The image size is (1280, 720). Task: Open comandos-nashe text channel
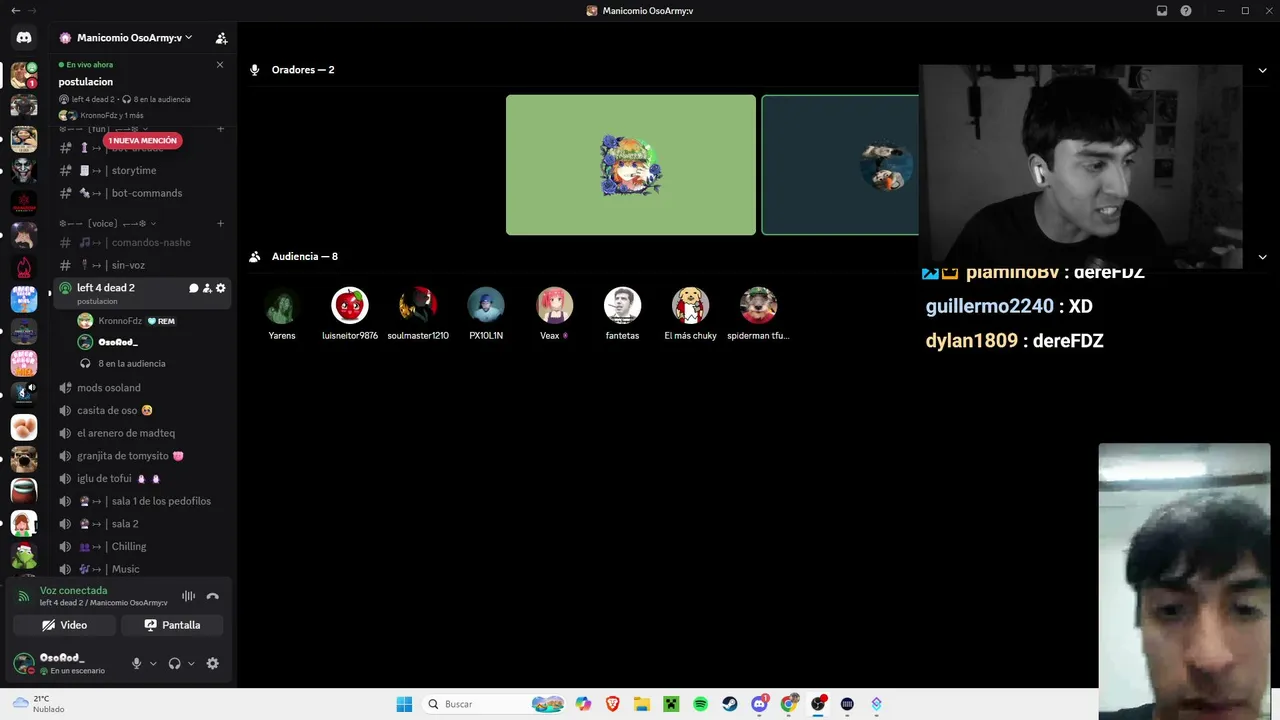132,243
